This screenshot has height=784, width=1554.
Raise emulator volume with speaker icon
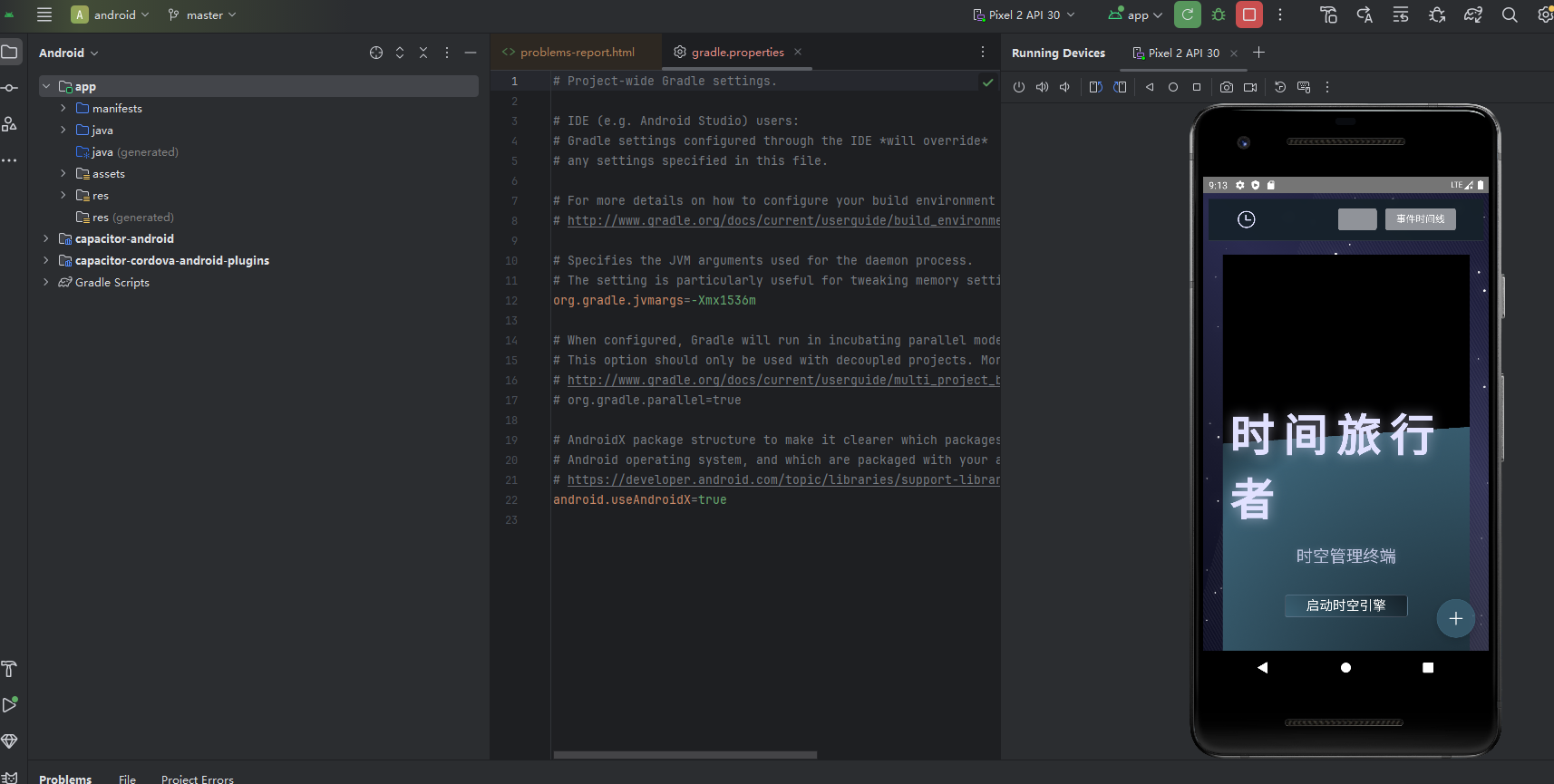point(1042,87)
